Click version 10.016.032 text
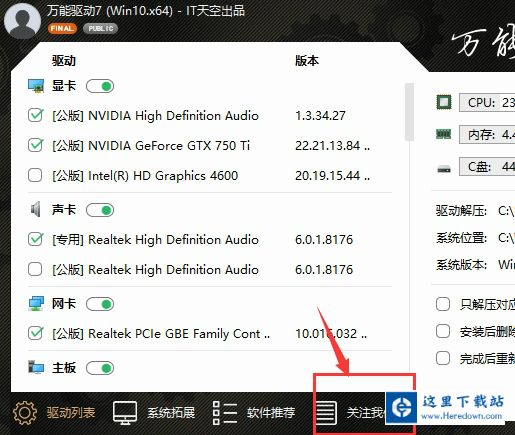Screen dimensions: 515x435 coord(331,333)
